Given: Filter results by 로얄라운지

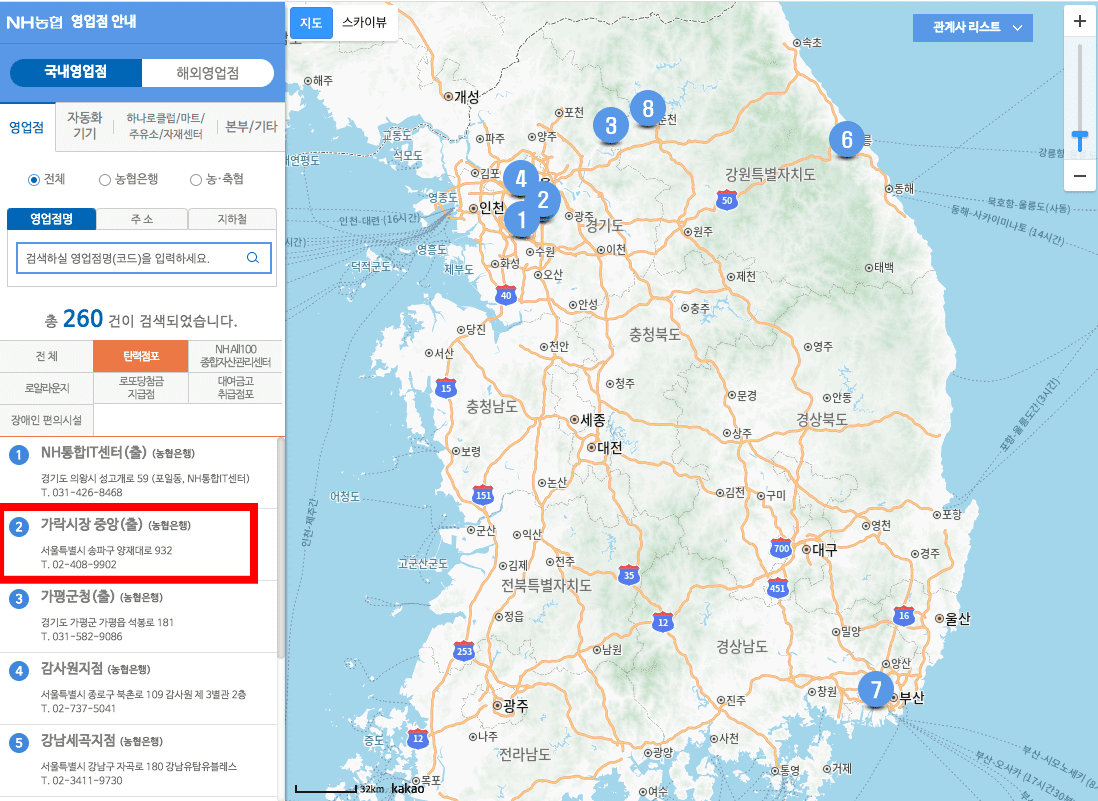Looking at the screenshot, I should point(47,388).
